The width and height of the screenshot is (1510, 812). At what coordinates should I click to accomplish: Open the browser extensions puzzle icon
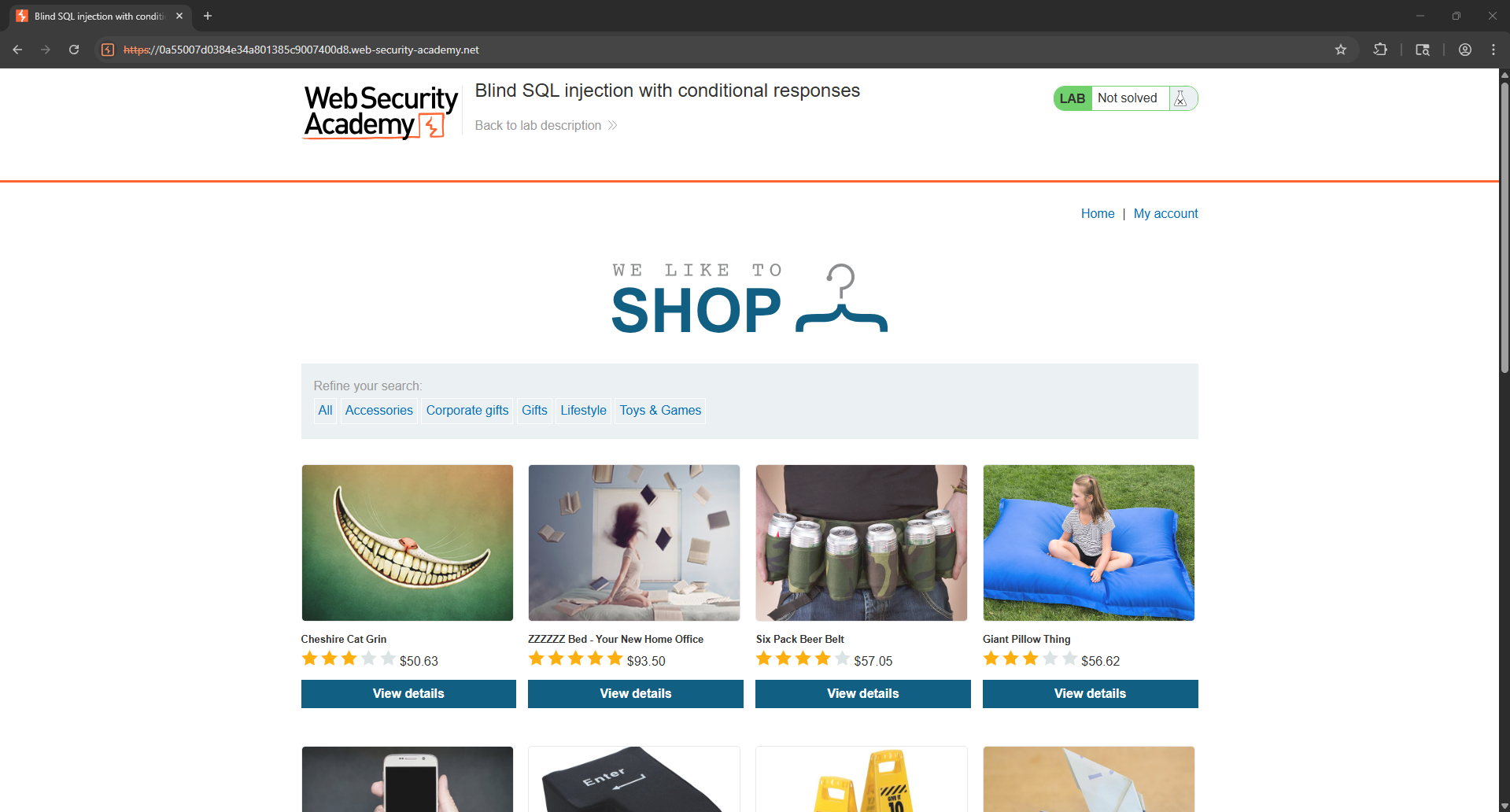[1380, 50]
